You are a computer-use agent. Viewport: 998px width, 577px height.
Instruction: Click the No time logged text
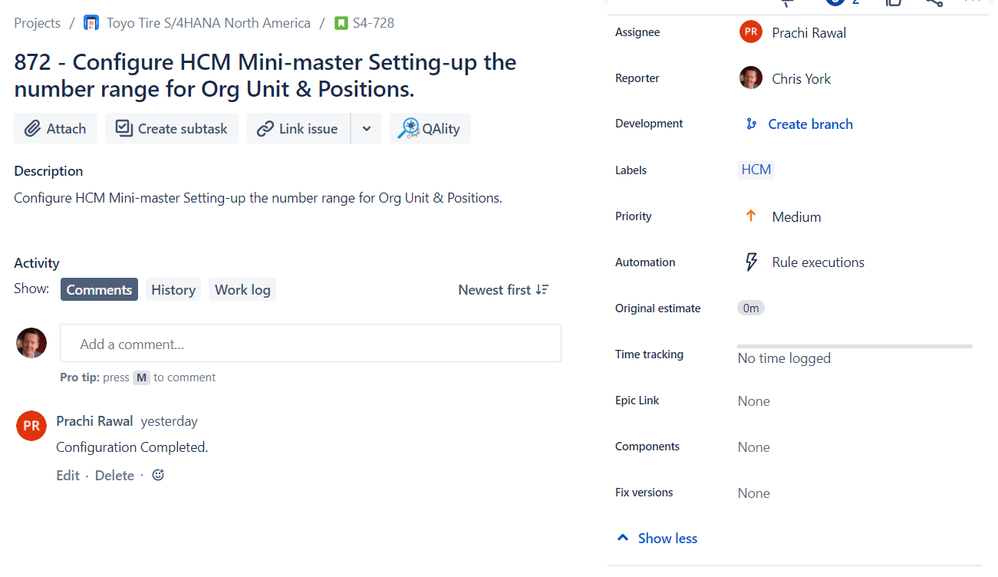click(x=784, y=358)
